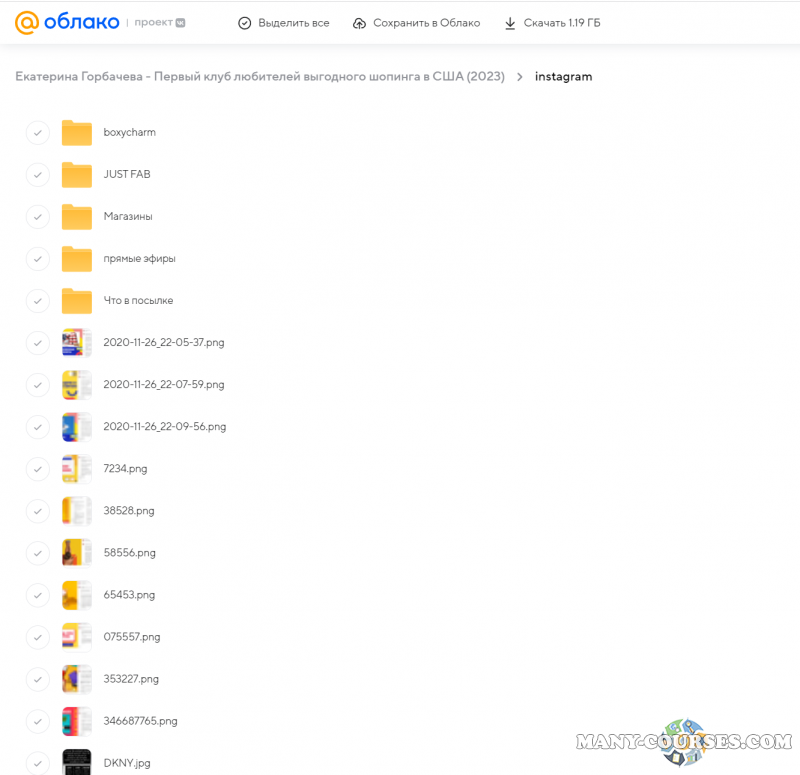Image resolution: width=800 pixels, height=775 pixels.
Task: Toggle the checkbox for 346687765.png
Action: point(37,721)
